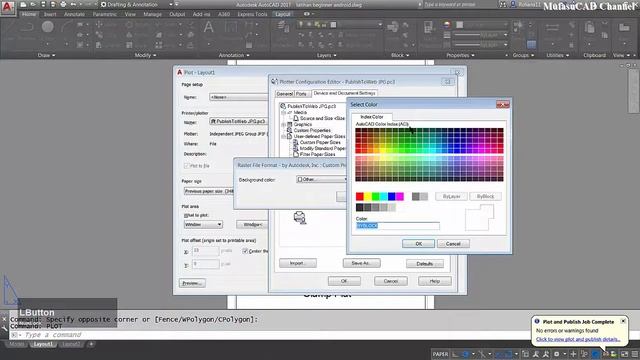
Task: Toggle the Center the plot checkbox
Action: click(245, 251)
